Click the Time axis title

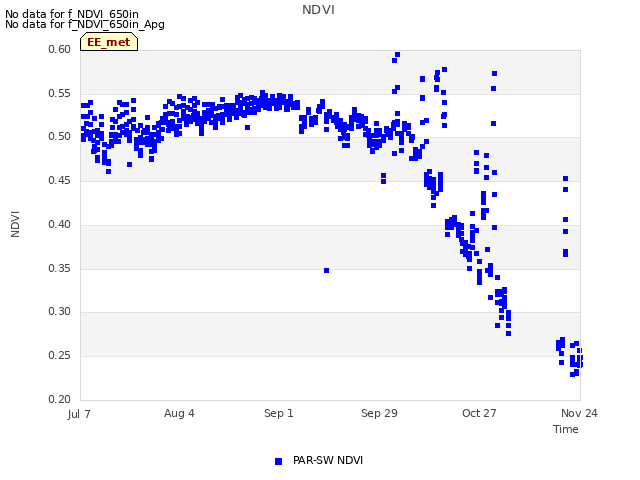[x=566, y=429]
